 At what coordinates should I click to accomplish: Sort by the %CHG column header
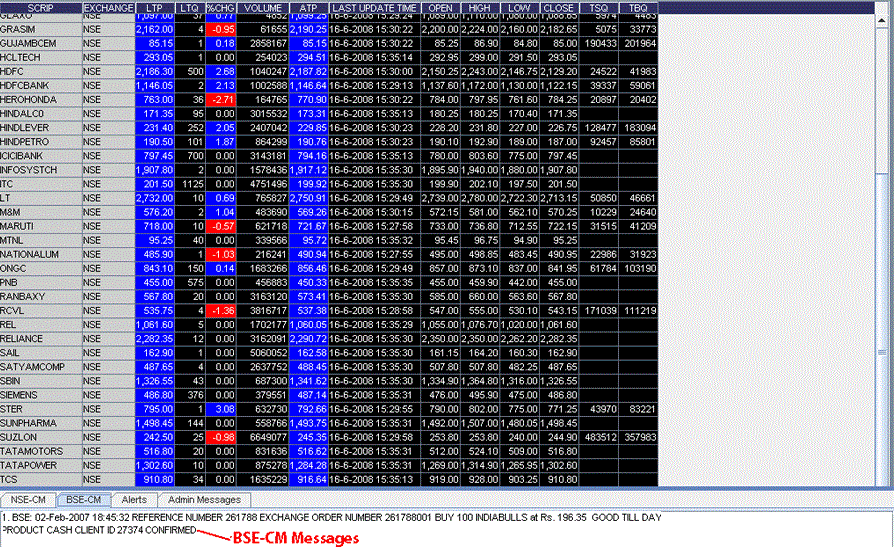[220, 7]
